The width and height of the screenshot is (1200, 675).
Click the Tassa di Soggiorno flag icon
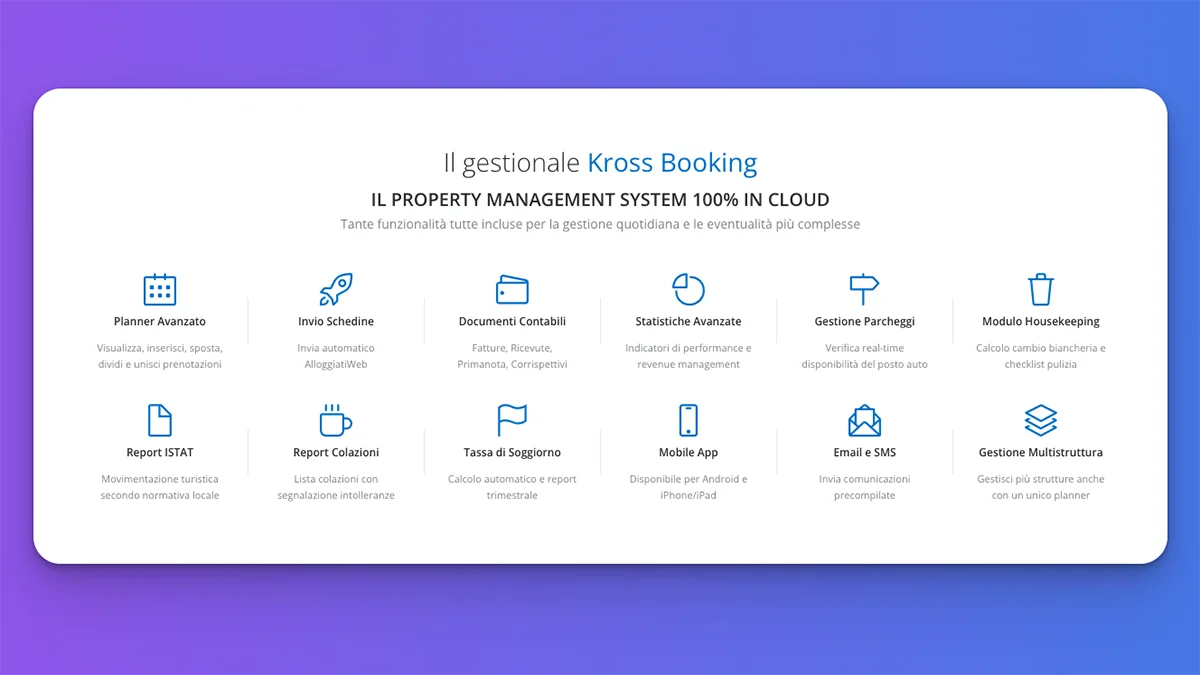point(512,420)
